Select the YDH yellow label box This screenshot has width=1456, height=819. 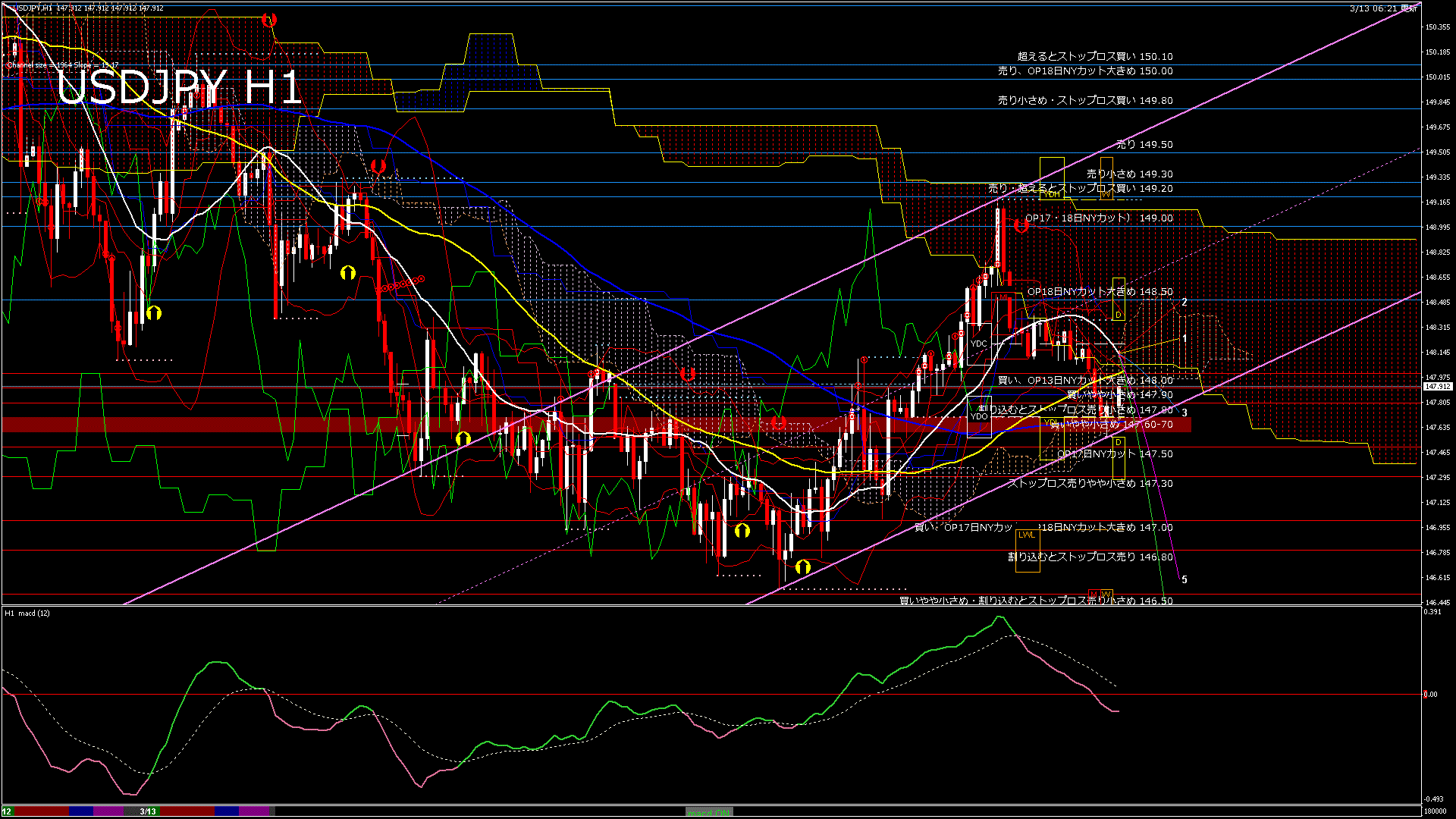click(1052, 194)
